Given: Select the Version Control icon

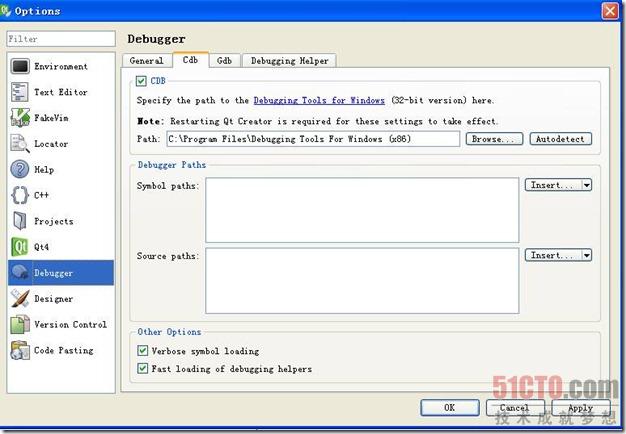Looking at the screenshot, I should 20,324.
